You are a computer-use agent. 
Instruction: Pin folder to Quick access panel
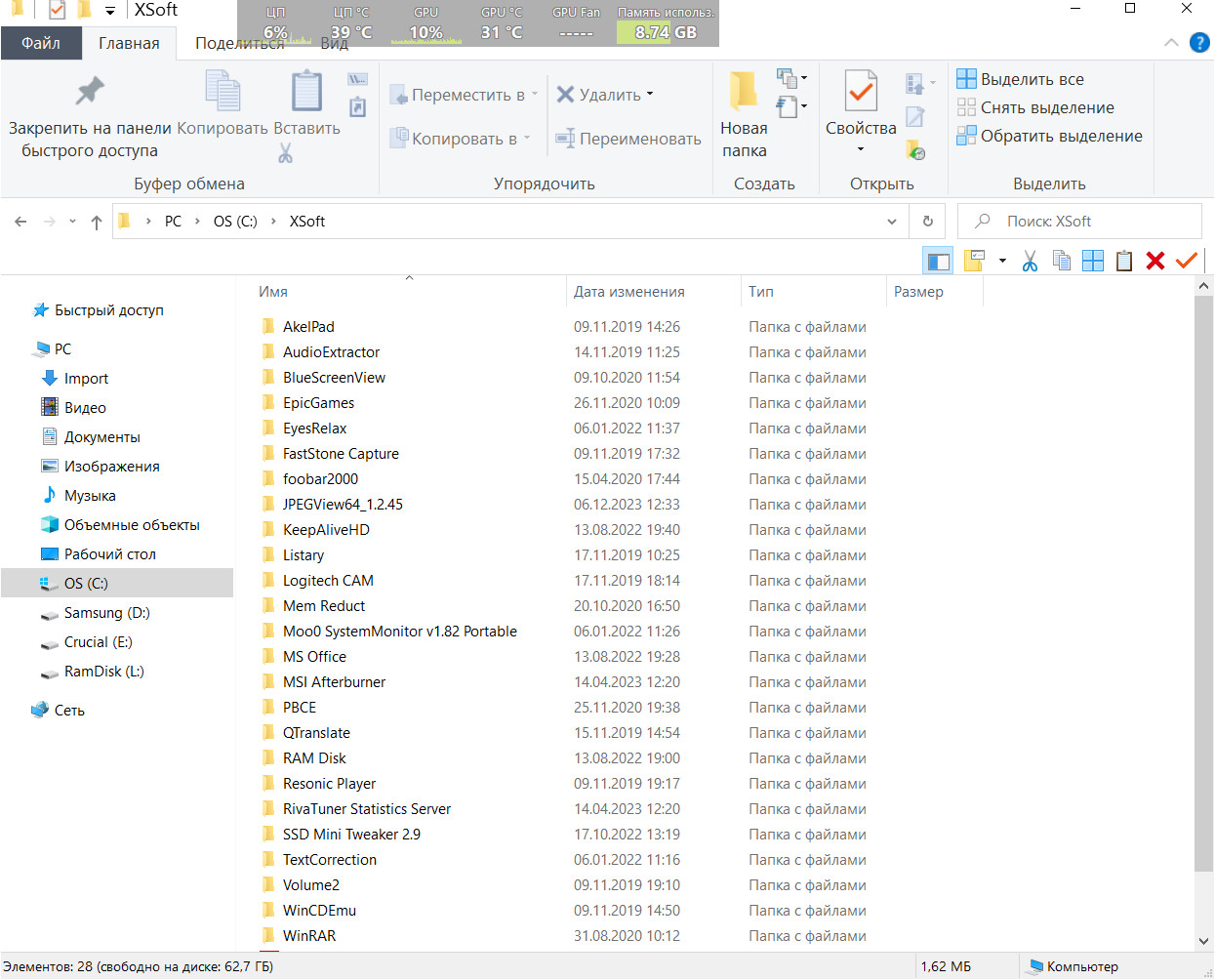[x=90, y=117]
